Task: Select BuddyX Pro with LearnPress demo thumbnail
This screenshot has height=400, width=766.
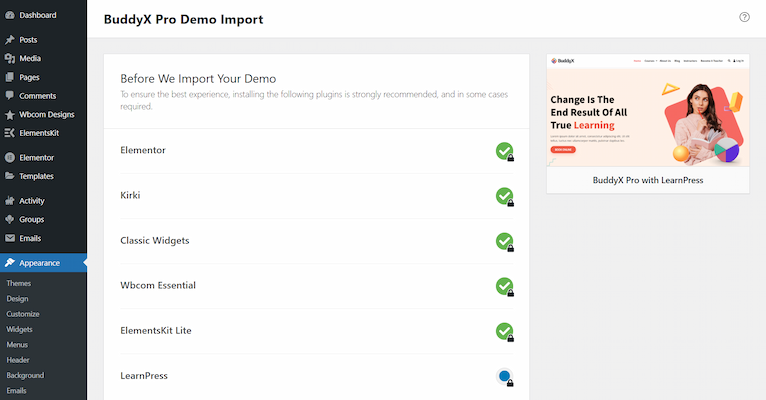Action: [x=647, y=110]
